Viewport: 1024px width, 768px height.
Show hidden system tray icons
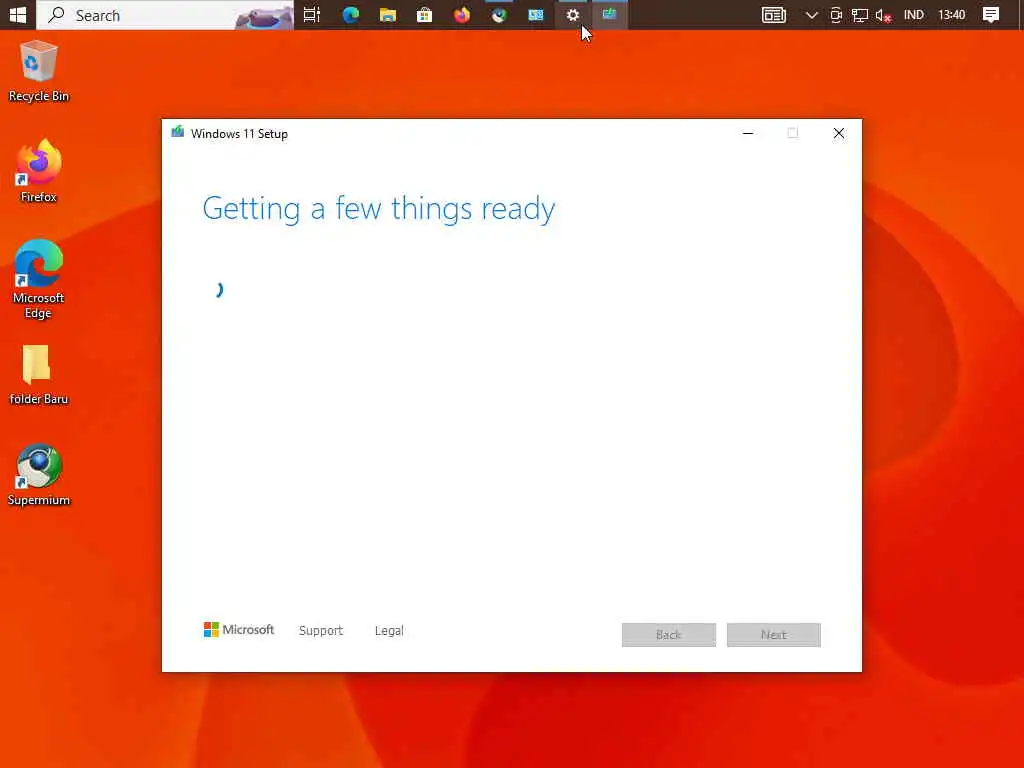point(811,15)
